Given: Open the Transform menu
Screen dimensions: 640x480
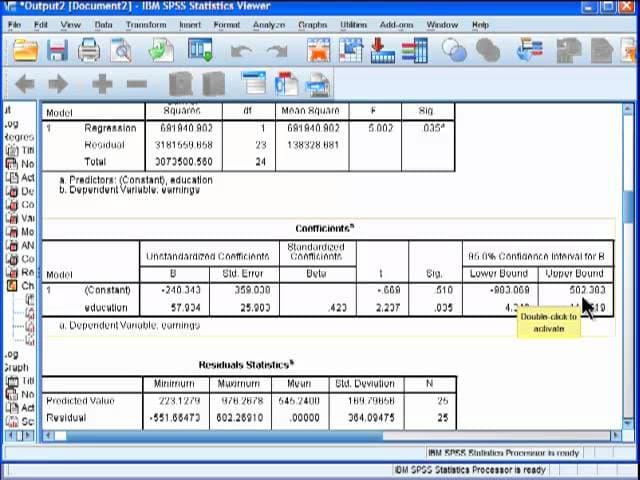Looking at the screenshot, I should click(146, 25).
